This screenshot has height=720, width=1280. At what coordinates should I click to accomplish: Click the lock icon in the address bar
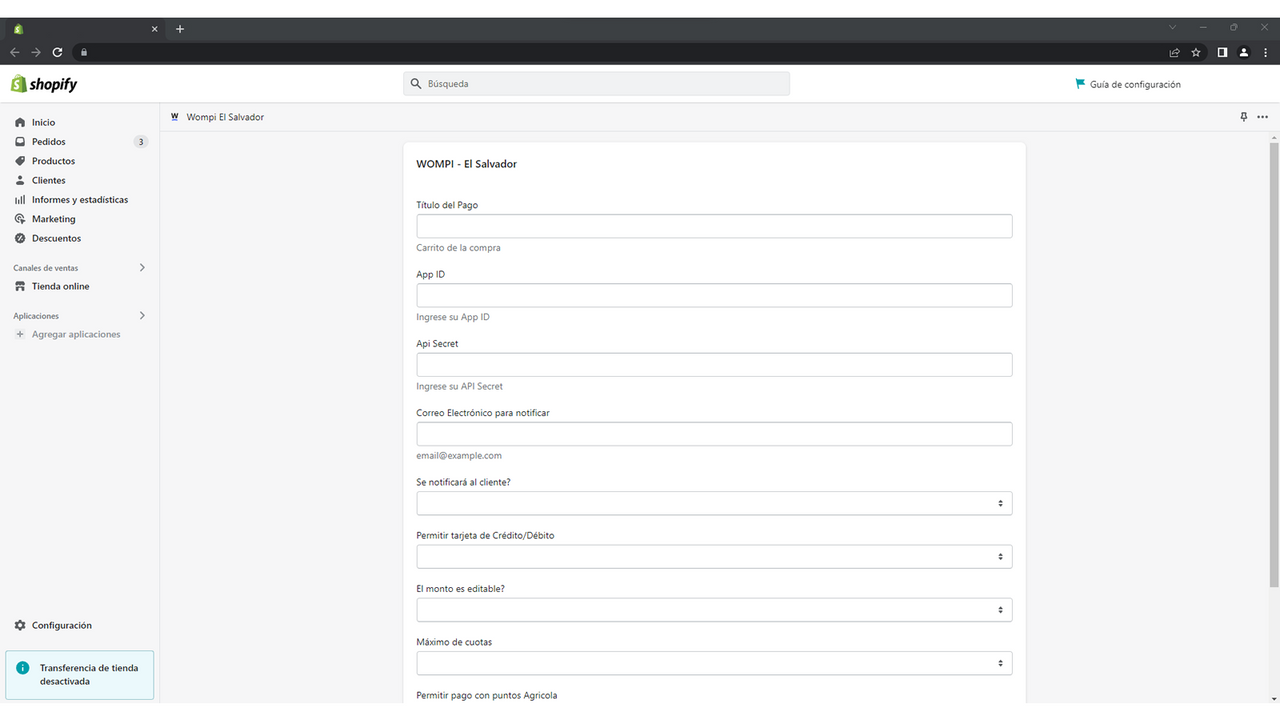[84, 52]
